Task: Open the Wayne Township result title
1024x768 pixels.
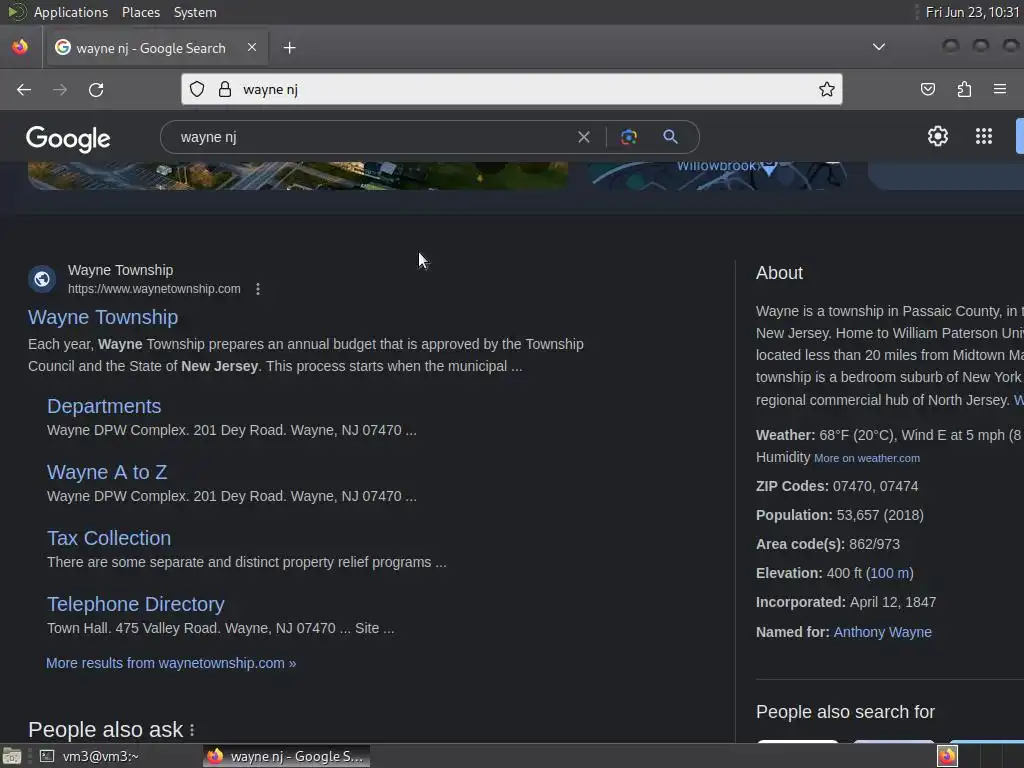Action: pyautogui.click(x=103, y=317)
